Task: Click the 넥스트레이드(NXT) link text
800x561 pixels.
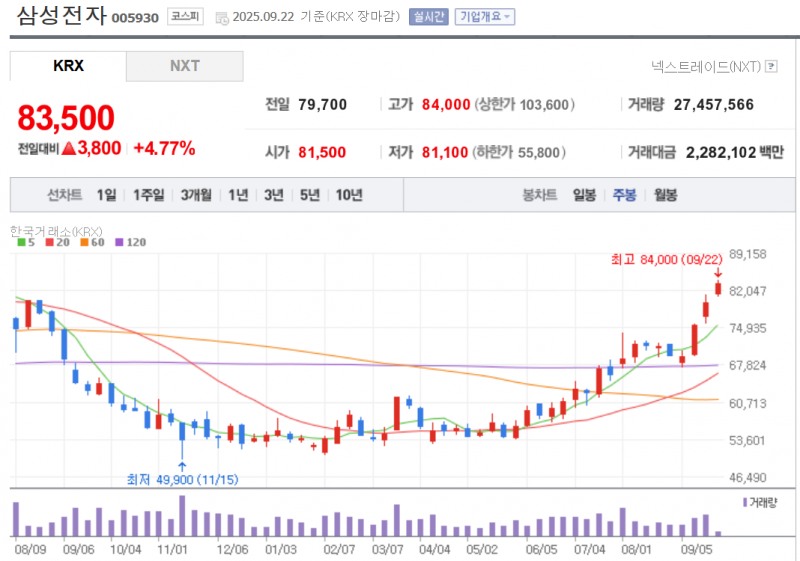Action: 706,66
